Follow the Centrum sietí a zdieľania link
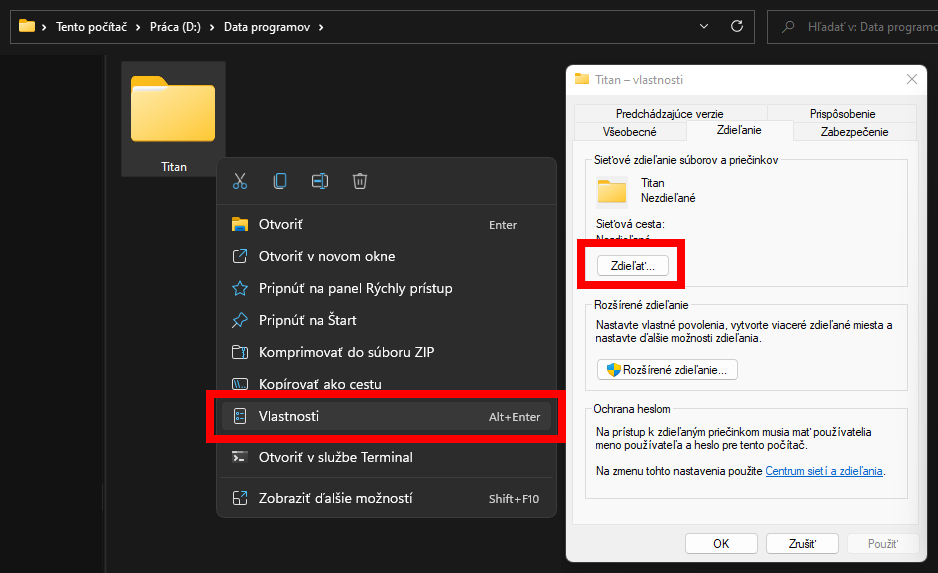938x573 pixels. 824,470
